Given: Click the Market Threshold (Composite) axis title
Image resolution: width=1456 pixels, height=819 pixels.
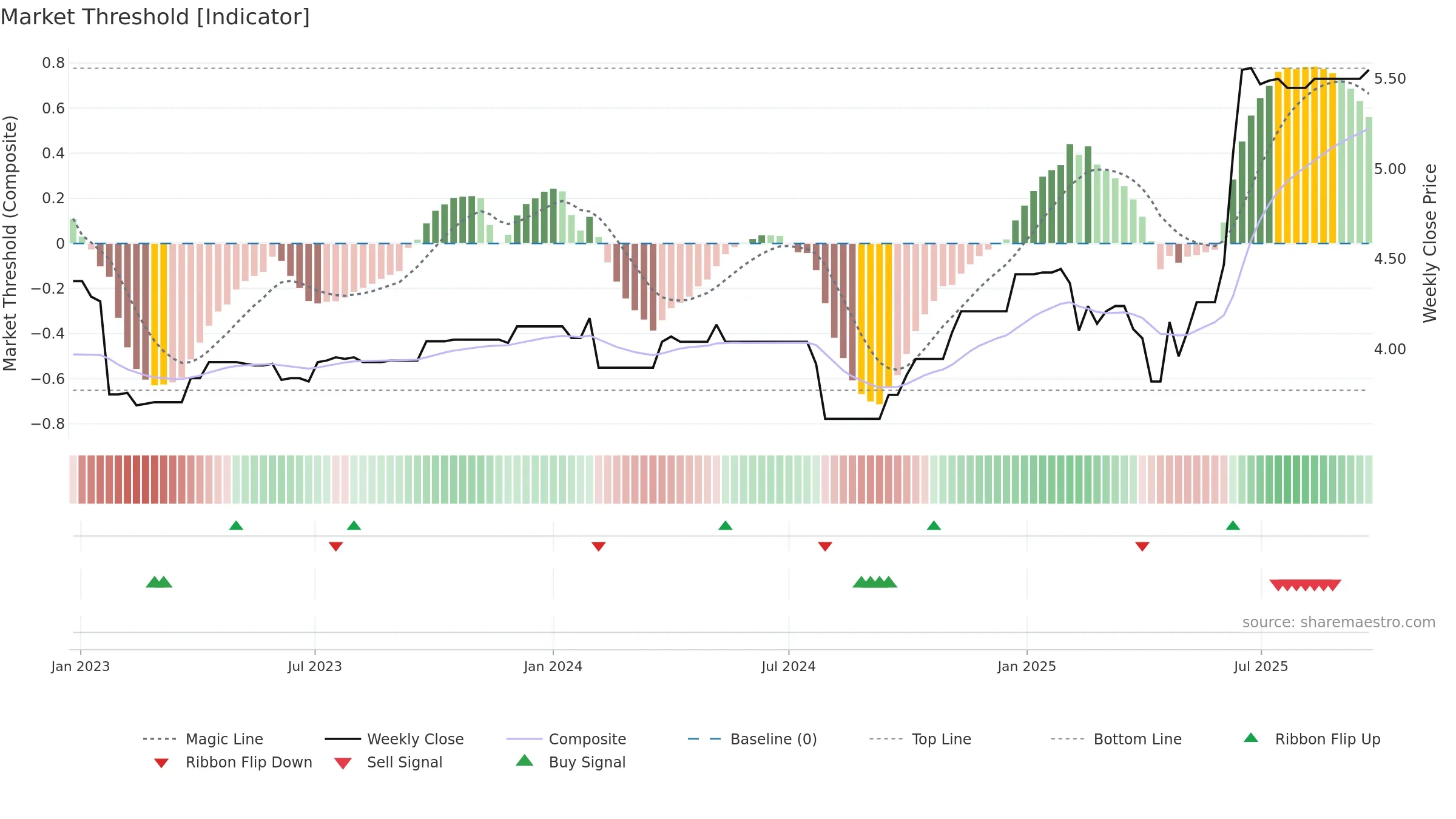Looking at the screenshot, I should [10, 243].
